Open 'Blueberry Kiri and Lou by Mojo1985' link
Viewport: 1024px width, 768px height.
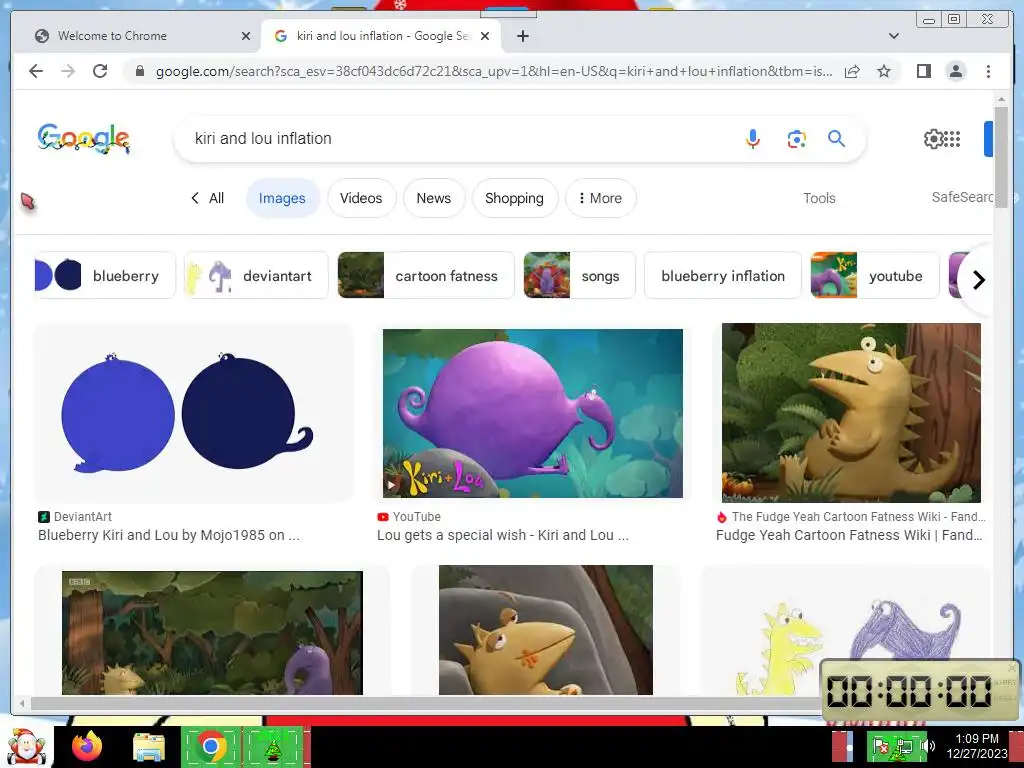(x=168, y=535)
